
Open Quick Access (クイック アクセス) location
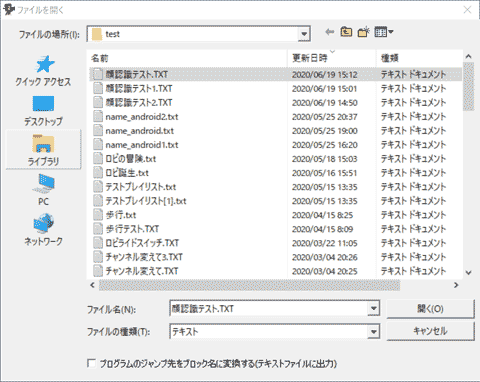pyautogui.click(x=43, y=71)
